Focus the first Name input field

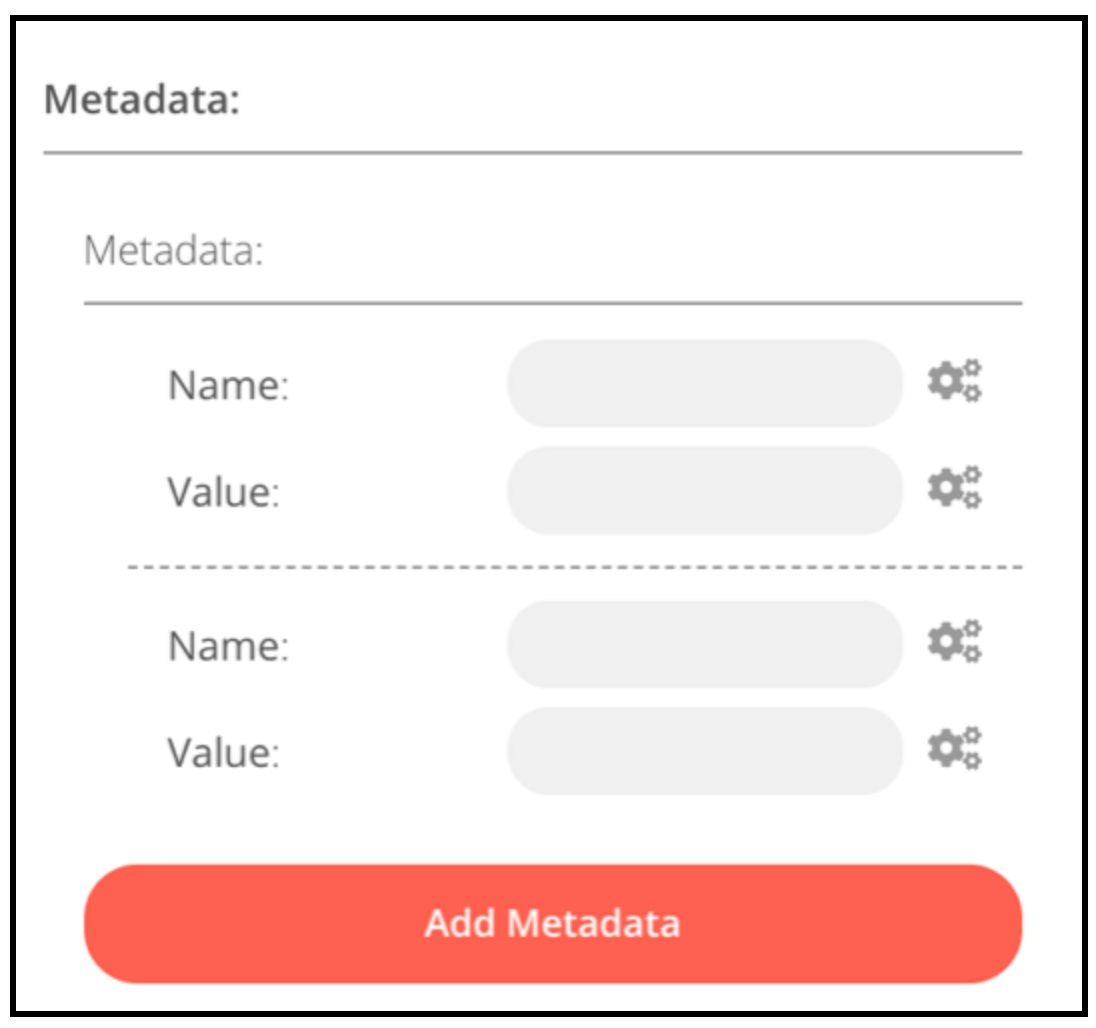pyautogui.click(x=704, y=383)
